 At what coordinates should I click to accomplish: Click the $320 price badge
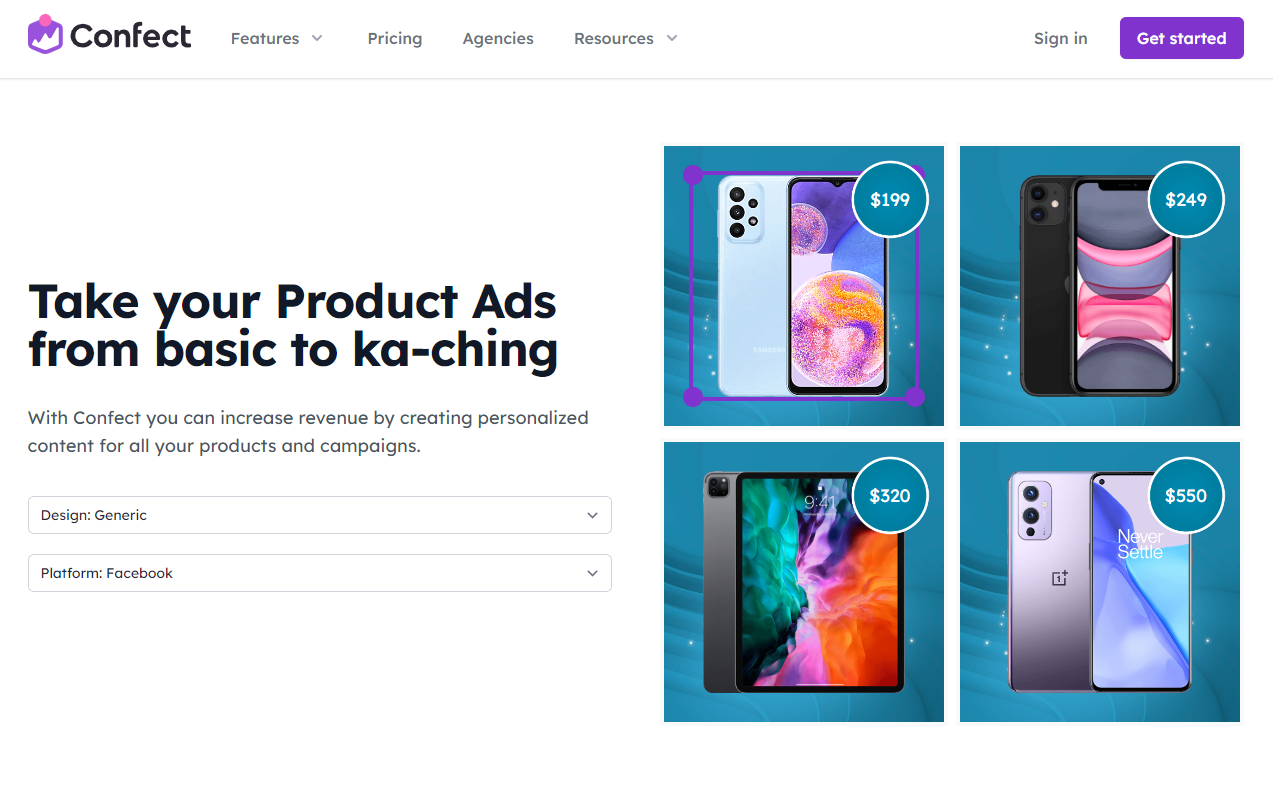coord(890,495)
